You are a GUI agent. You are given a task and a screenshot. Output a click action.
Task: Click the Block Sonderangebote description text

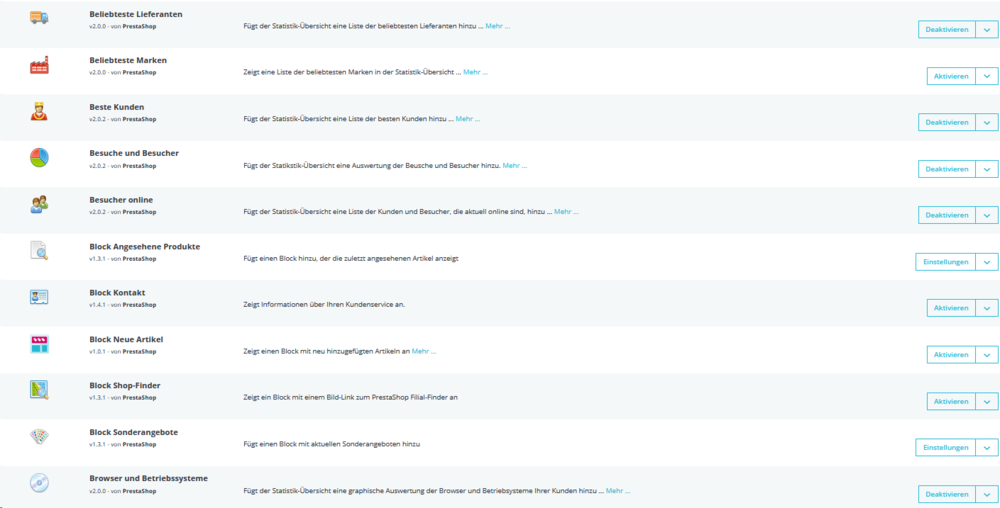(x=332, y=444)
